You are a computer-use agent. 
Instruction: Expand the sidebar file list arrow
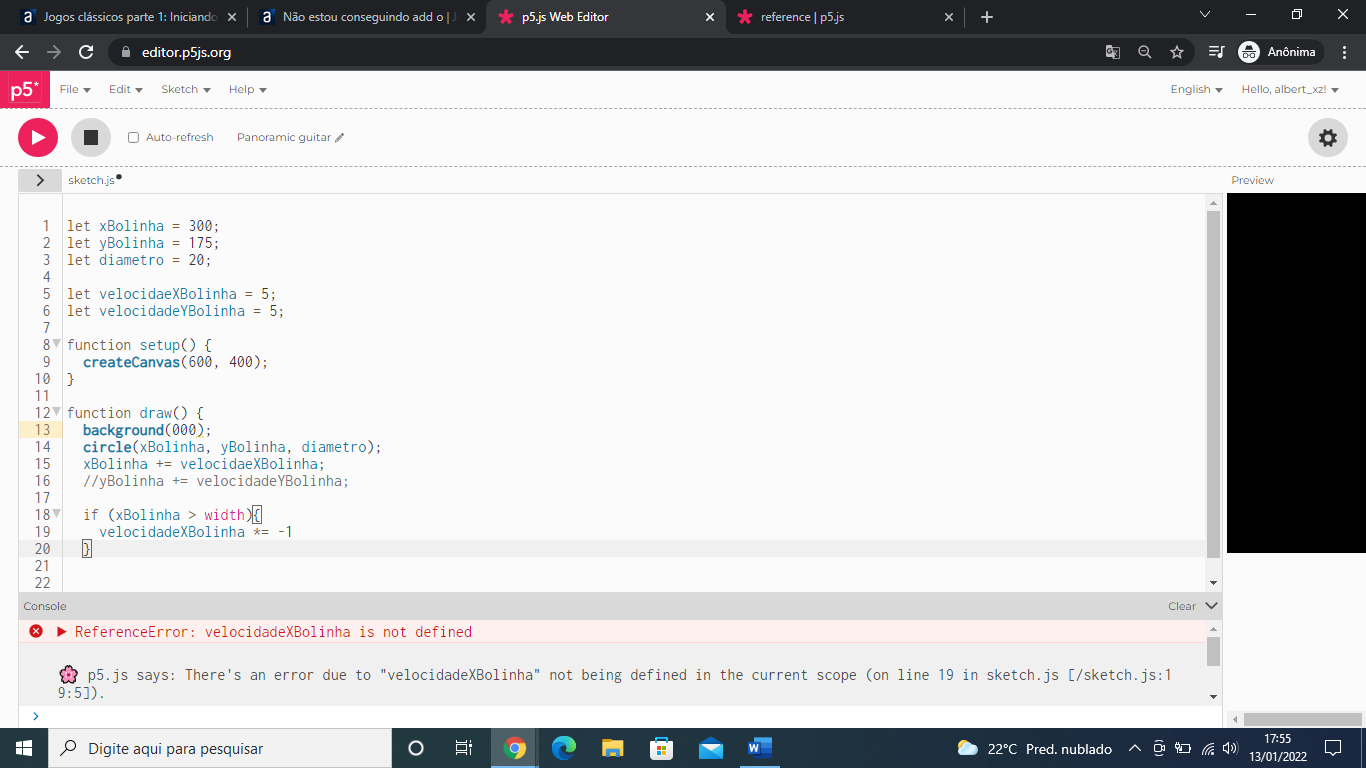click(40, 180)
